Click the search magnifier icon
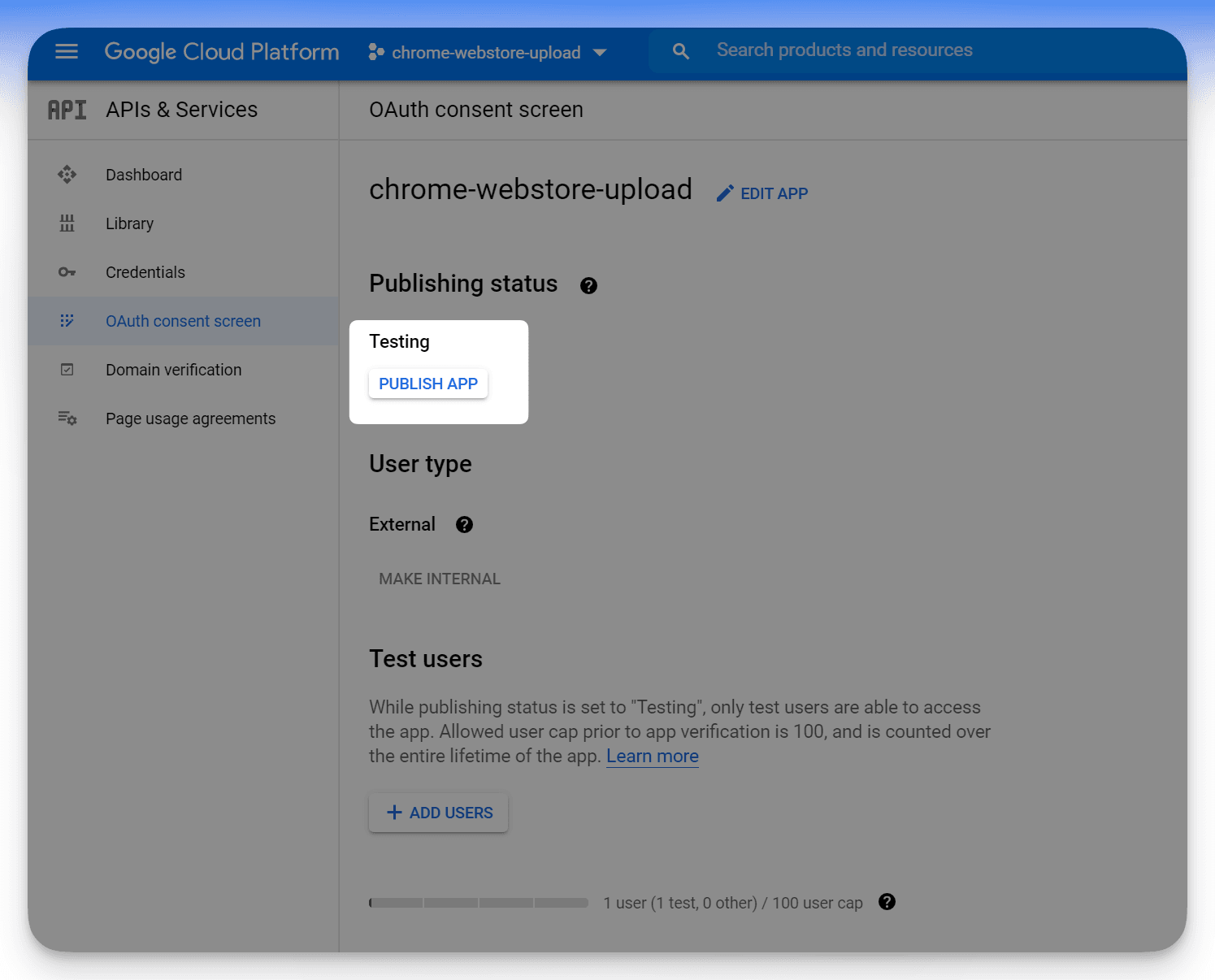Viewport: 1215px width, 980px height. [681, 52]
